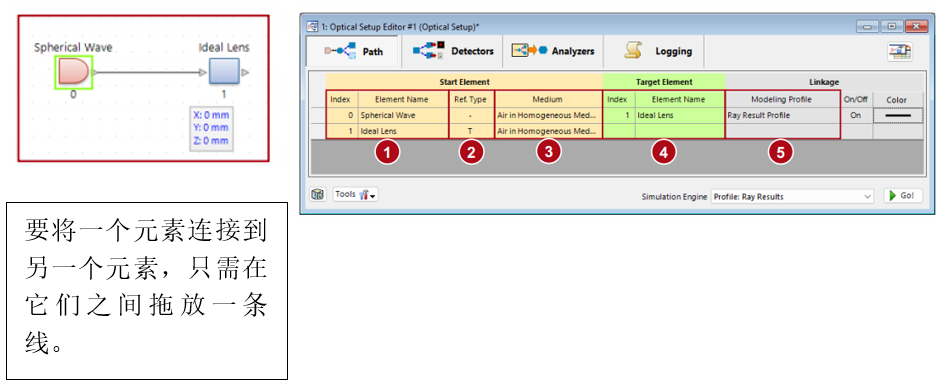Click the Ideal Lens output arrow connector
The width and height of the screenshot is (947, 389).
click(x=245, y=73)
